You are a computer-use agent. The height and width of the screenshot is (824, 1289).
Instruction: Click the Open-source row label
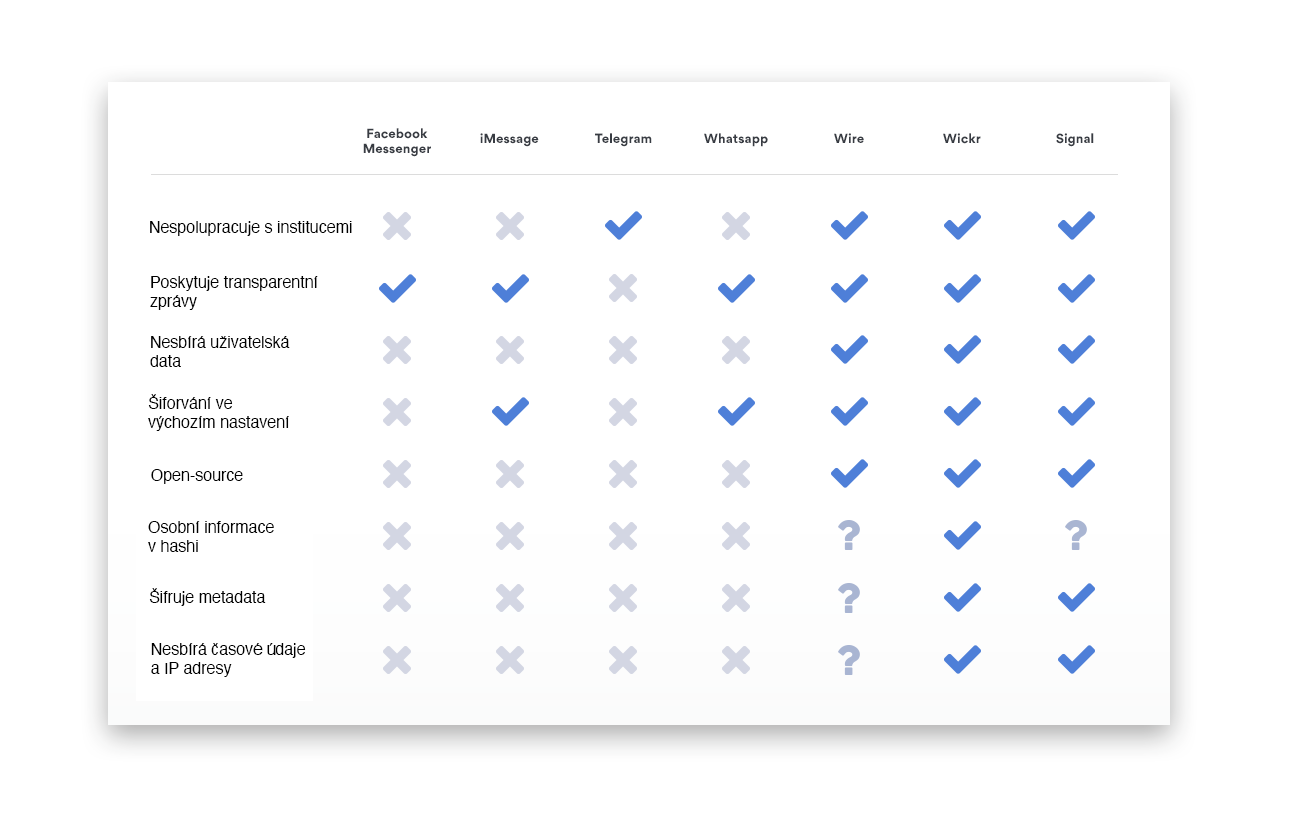(197, 475)
